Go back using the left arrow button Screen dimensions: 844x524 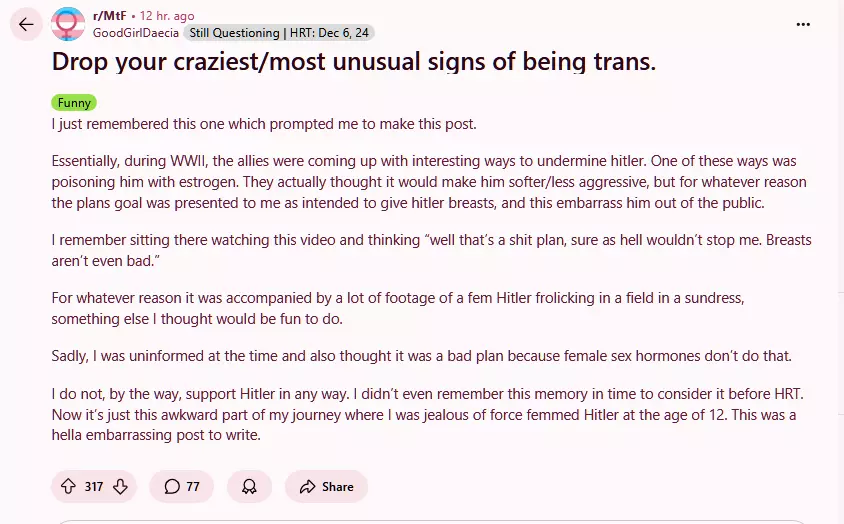(x=26, y=24)
